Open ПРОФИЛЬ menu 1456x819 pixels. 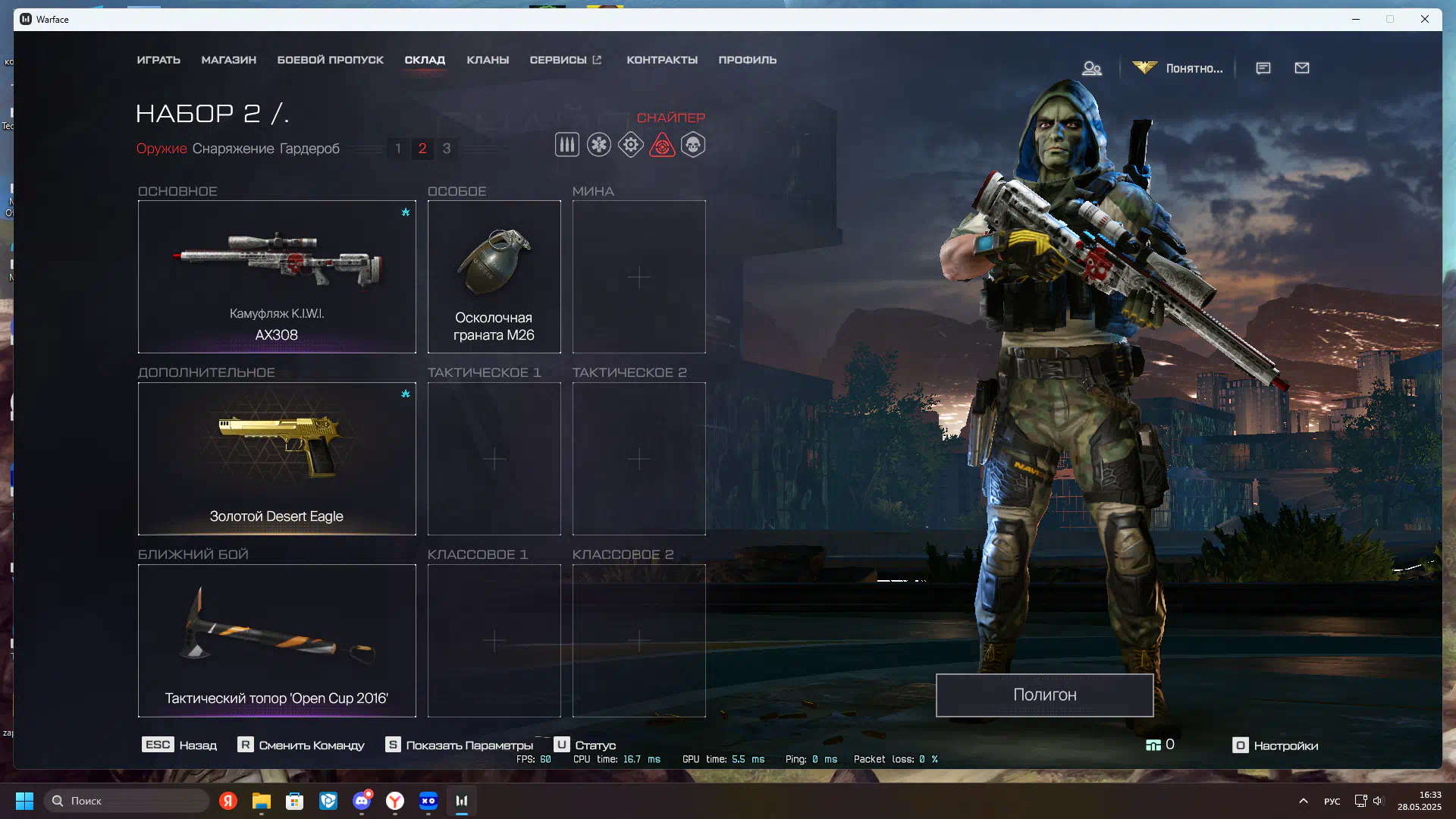(x=748, y=60)
